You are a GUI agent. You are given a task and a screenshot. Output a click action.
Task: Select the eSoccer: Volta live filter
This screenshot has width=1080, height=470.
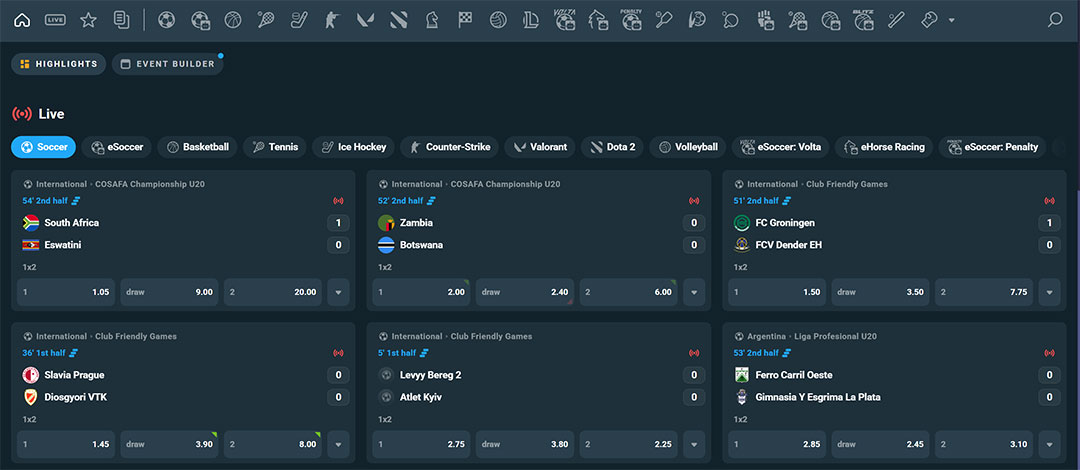click(780, 147)
